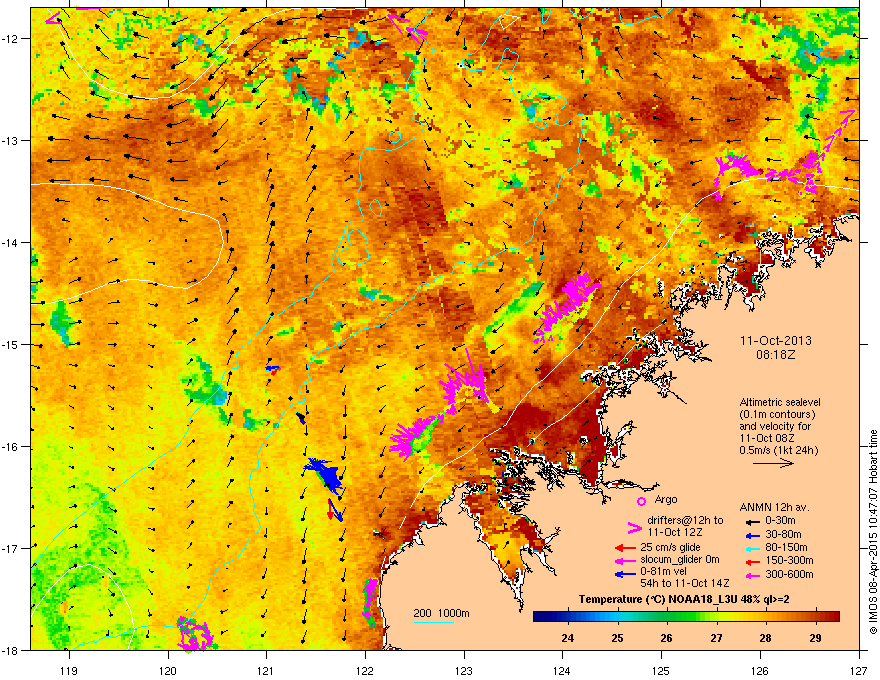
Task: Click the '119' longitude axis label
Action: 69,671
